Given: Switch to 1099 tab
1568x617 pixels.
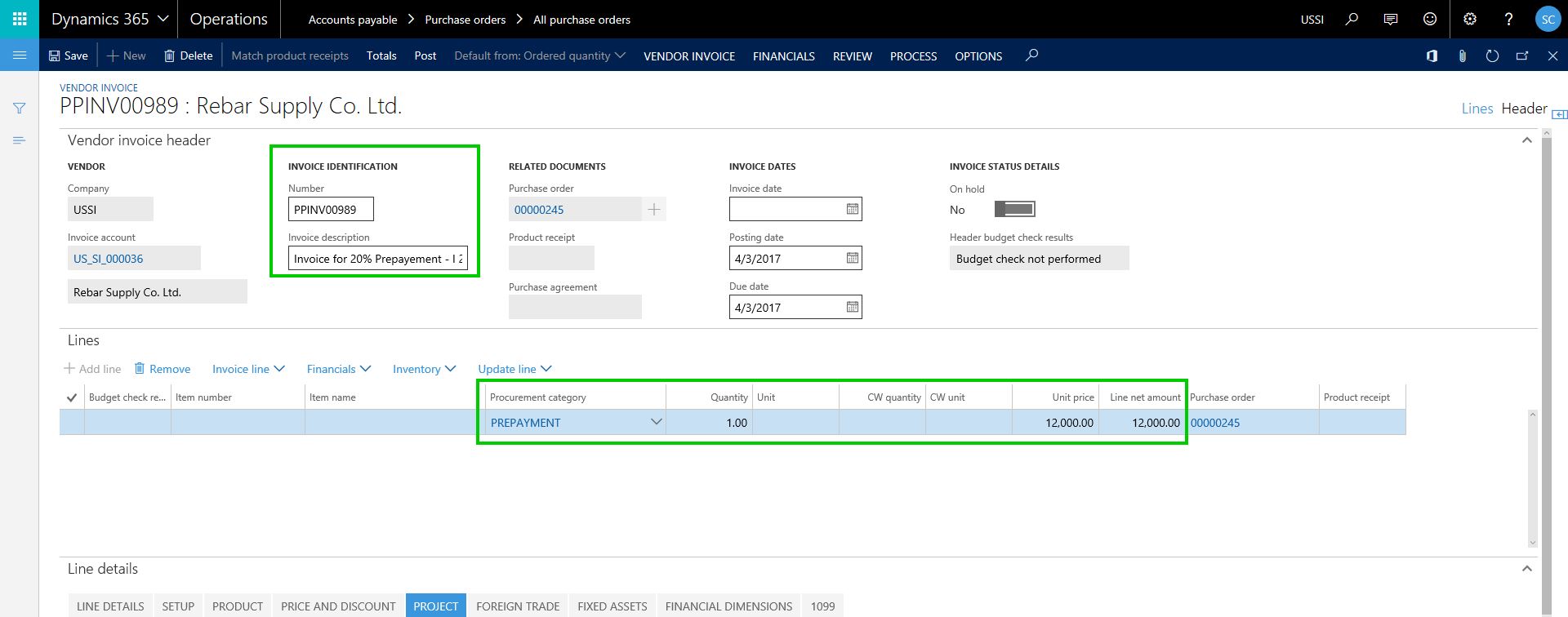Looking at the screenshot, I should [822, 606].
